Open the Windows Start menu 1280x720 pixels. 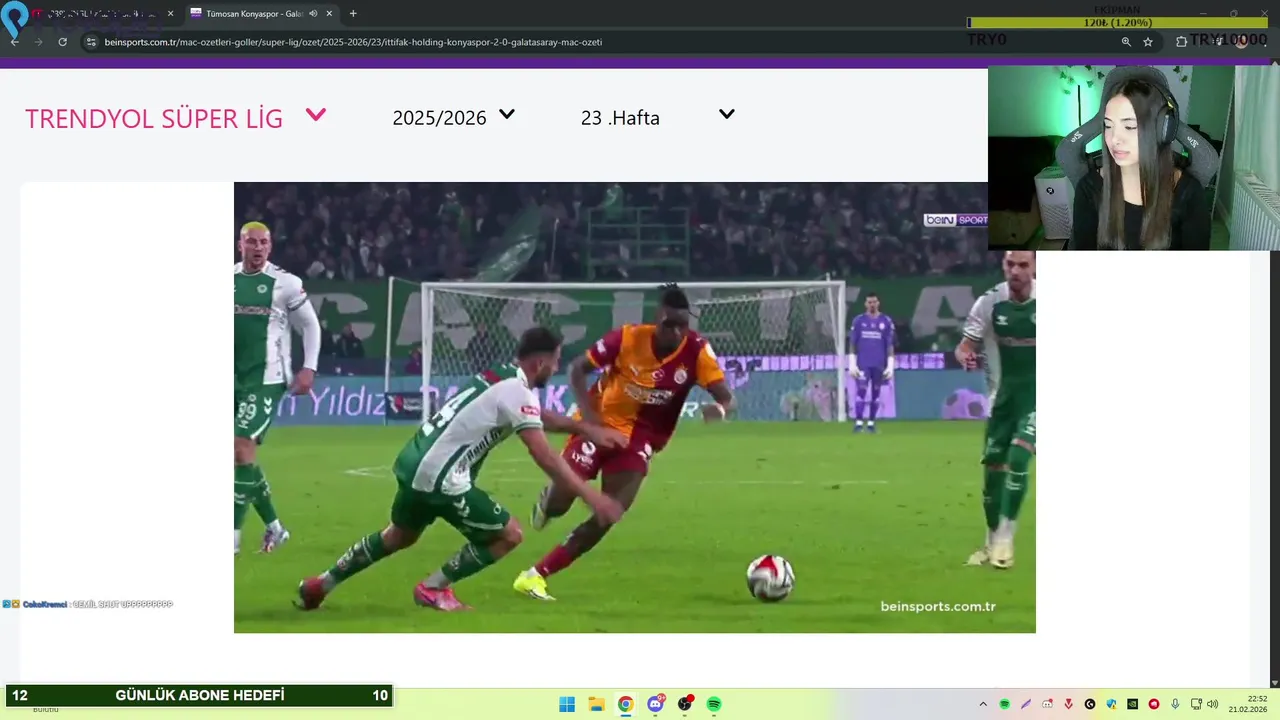click(567, 704)
